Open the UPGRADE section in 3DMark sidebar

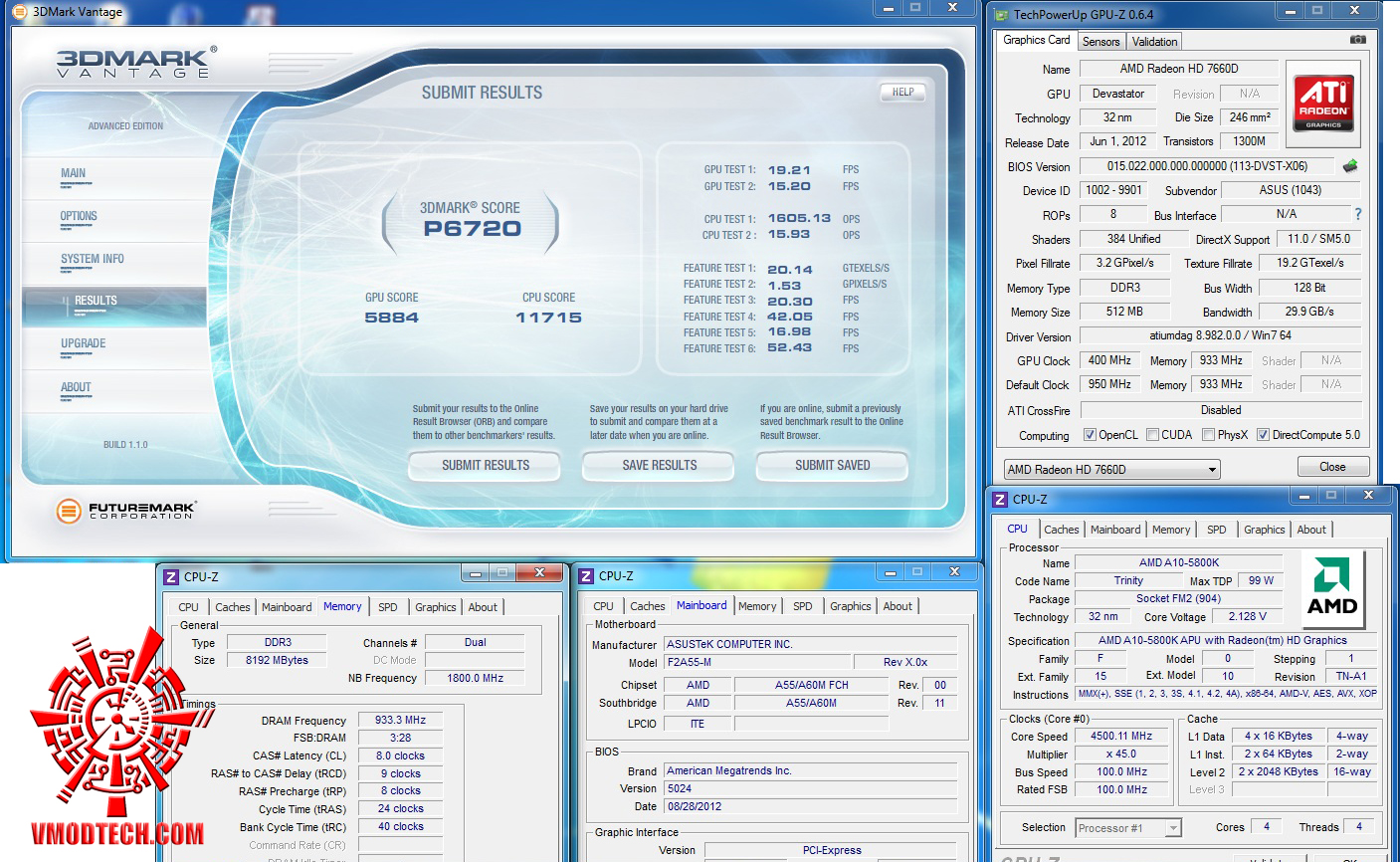pyautogui.click(x=84, y=343)
